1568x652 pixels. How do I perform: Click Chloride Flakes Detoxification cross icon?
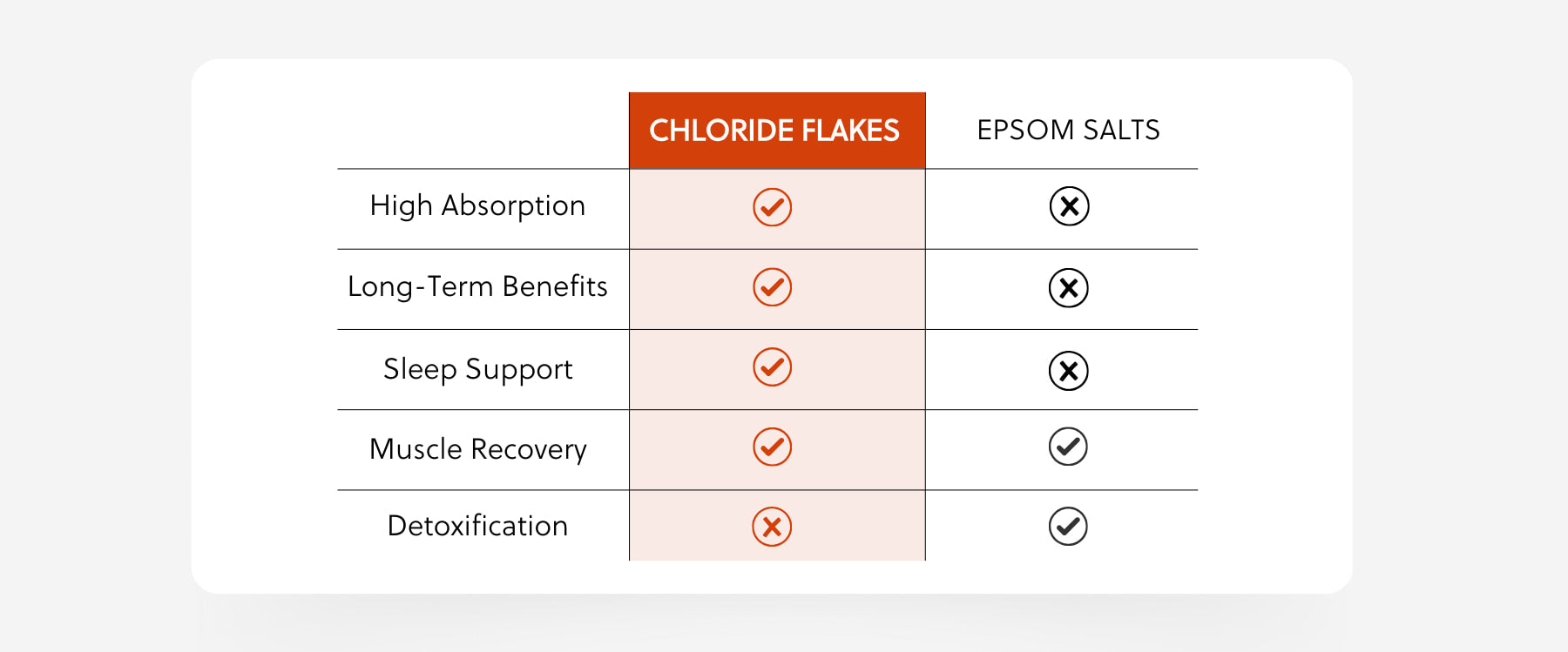(x=772, y=527)
